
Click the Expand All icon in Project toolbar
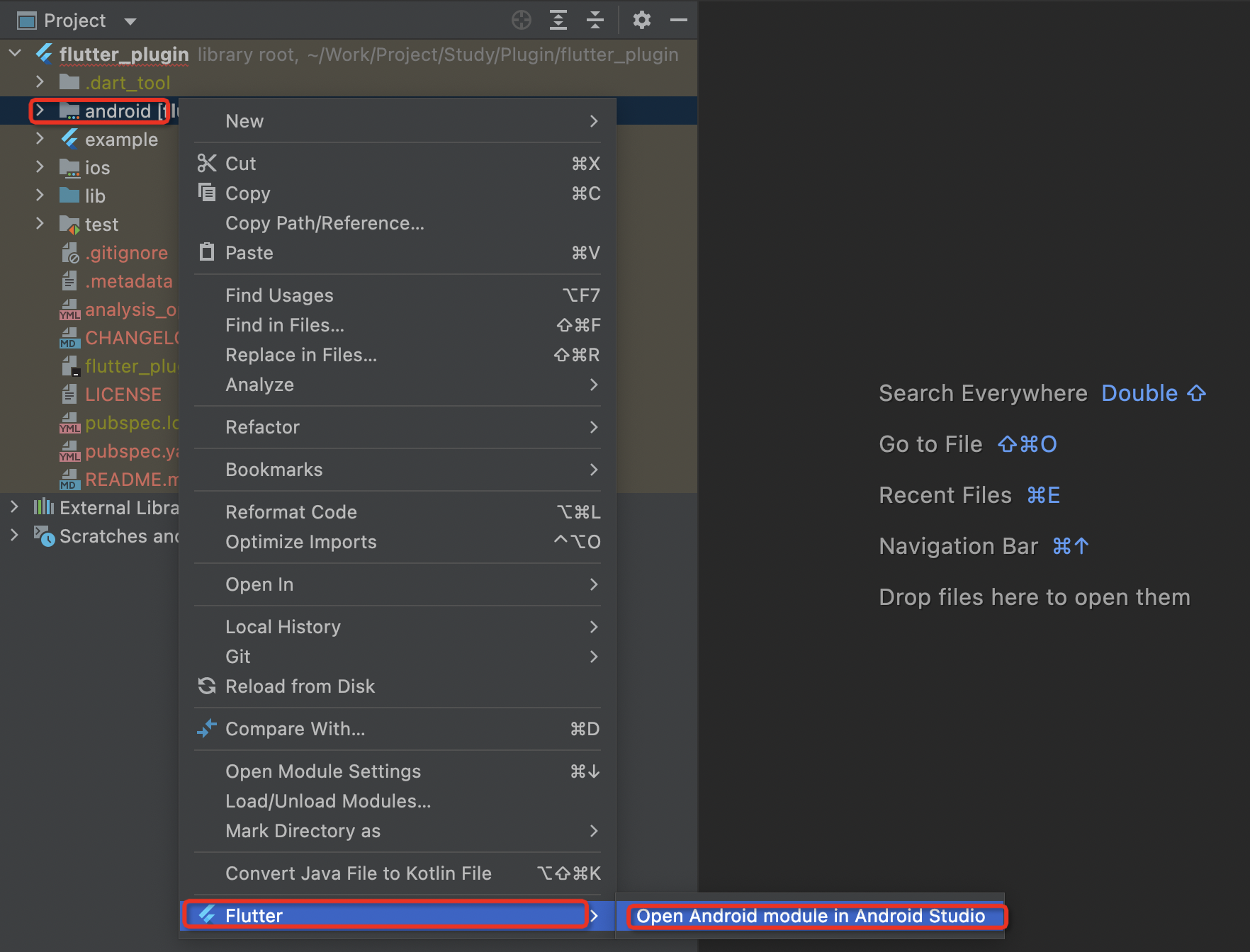point(558,20)
